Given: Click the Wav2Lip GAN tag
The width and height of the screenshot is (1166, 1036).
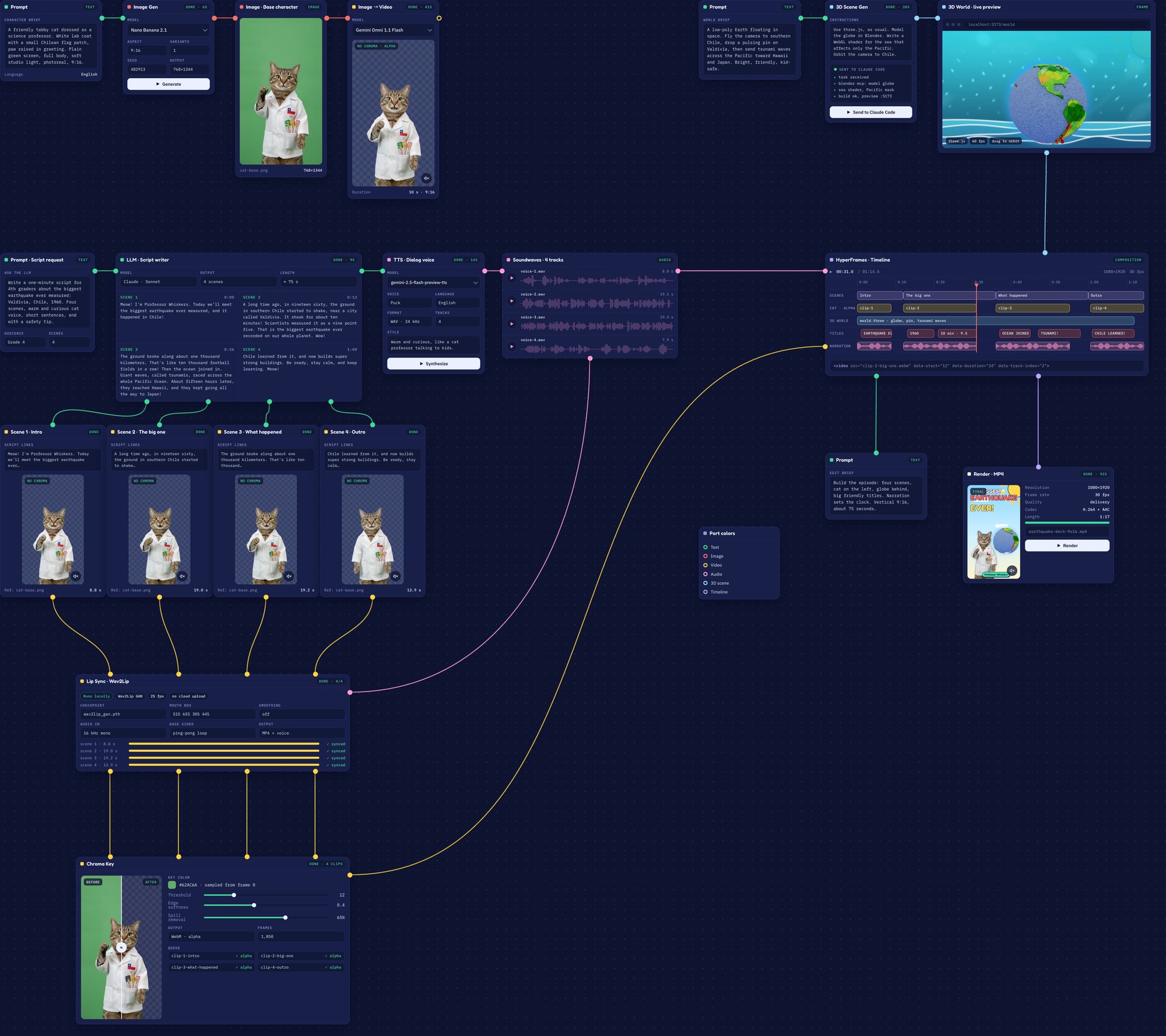Looking at the screenshot, I should tap(130, 696).
